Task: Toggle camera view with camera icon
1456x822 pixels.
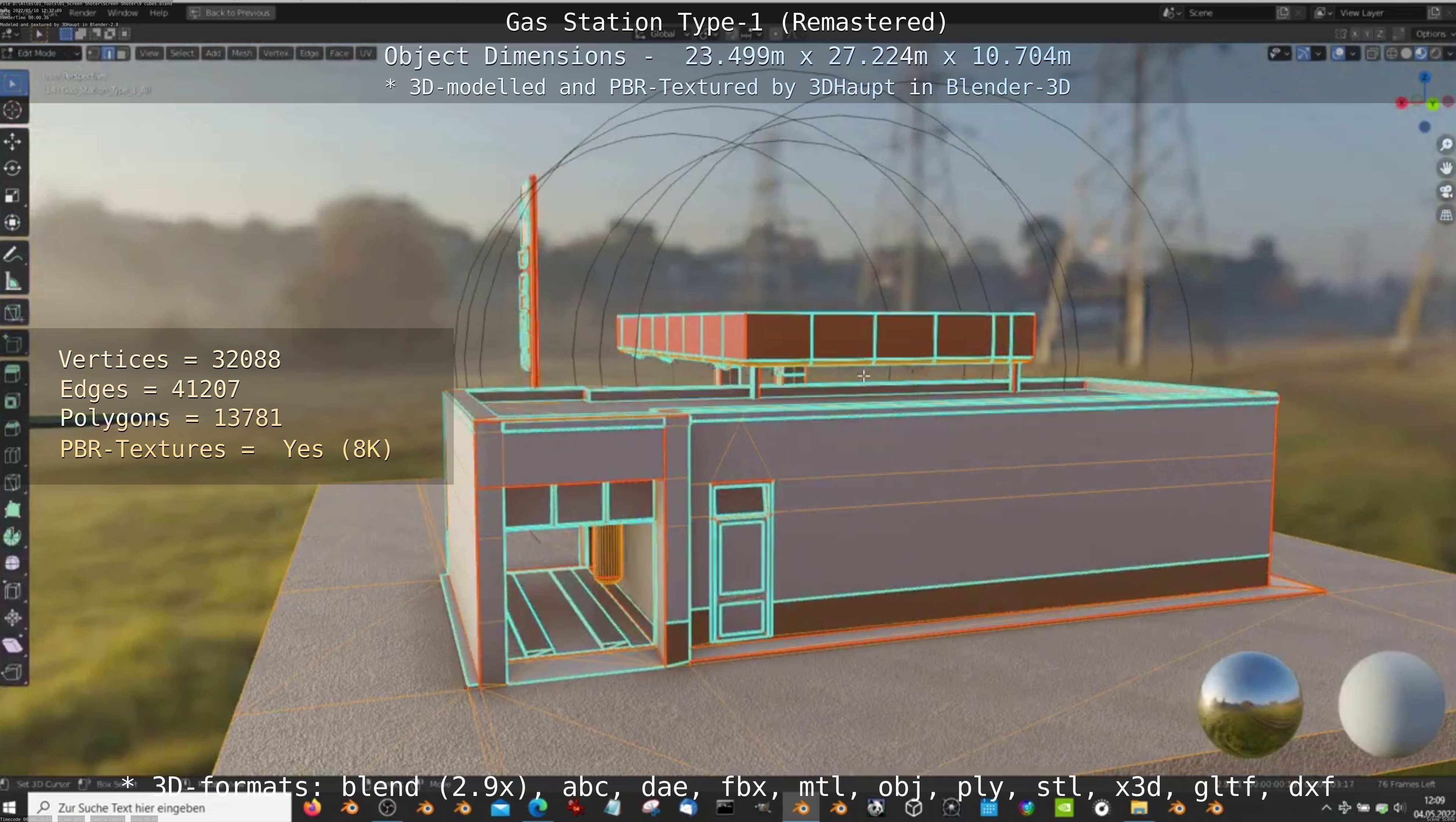Action: (1445, 192)
